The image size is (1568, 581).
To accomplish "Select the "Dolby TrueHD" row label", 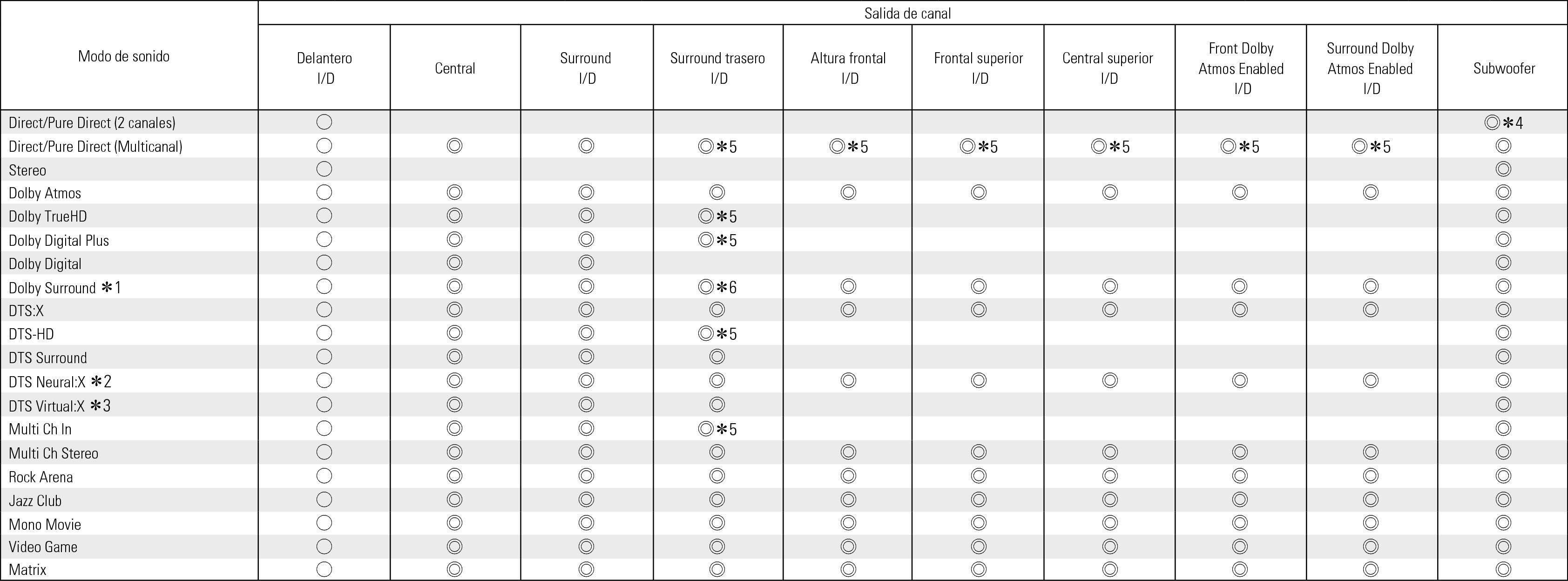I will (48, 216).
